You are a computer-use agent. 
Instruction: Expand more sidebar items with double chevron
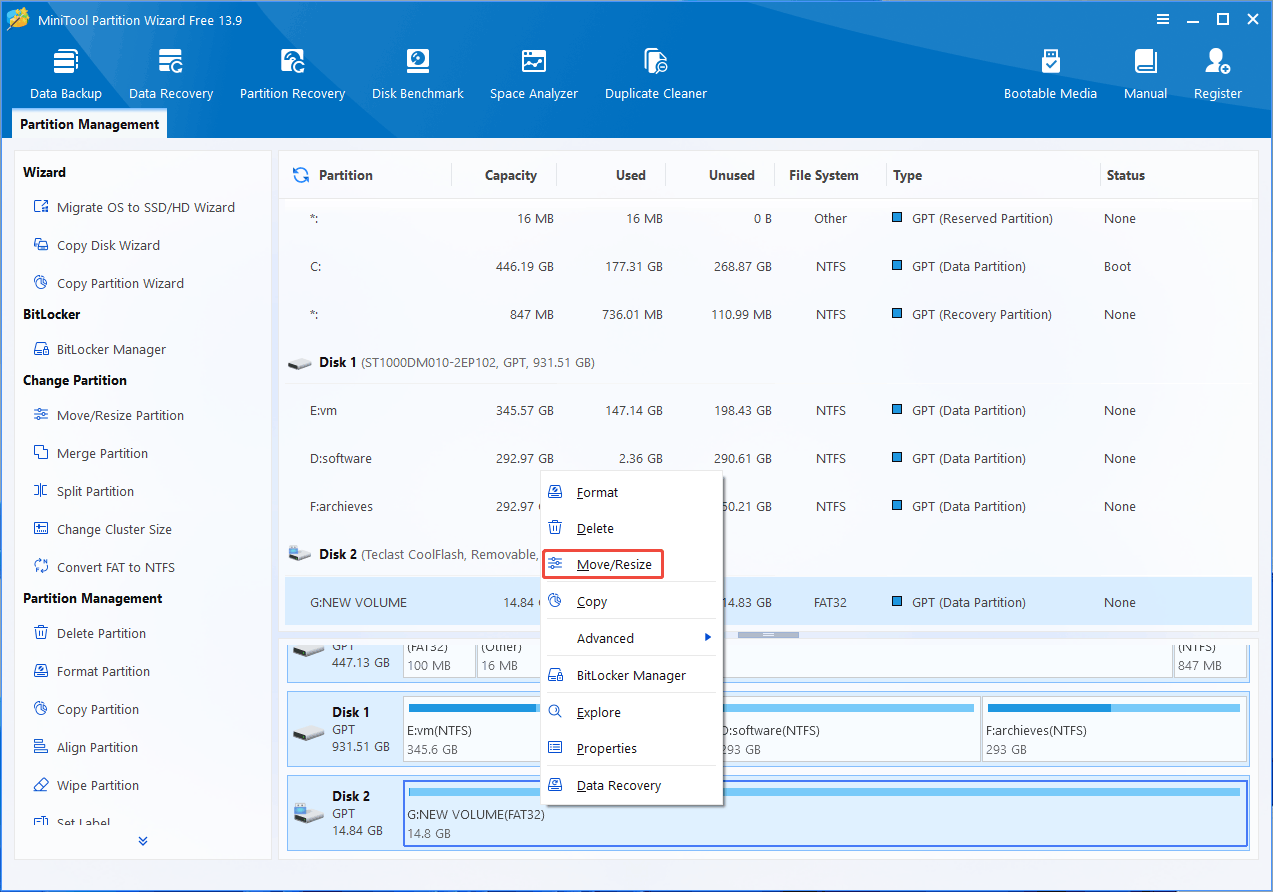pyautogui.click(x=143, y=841)
